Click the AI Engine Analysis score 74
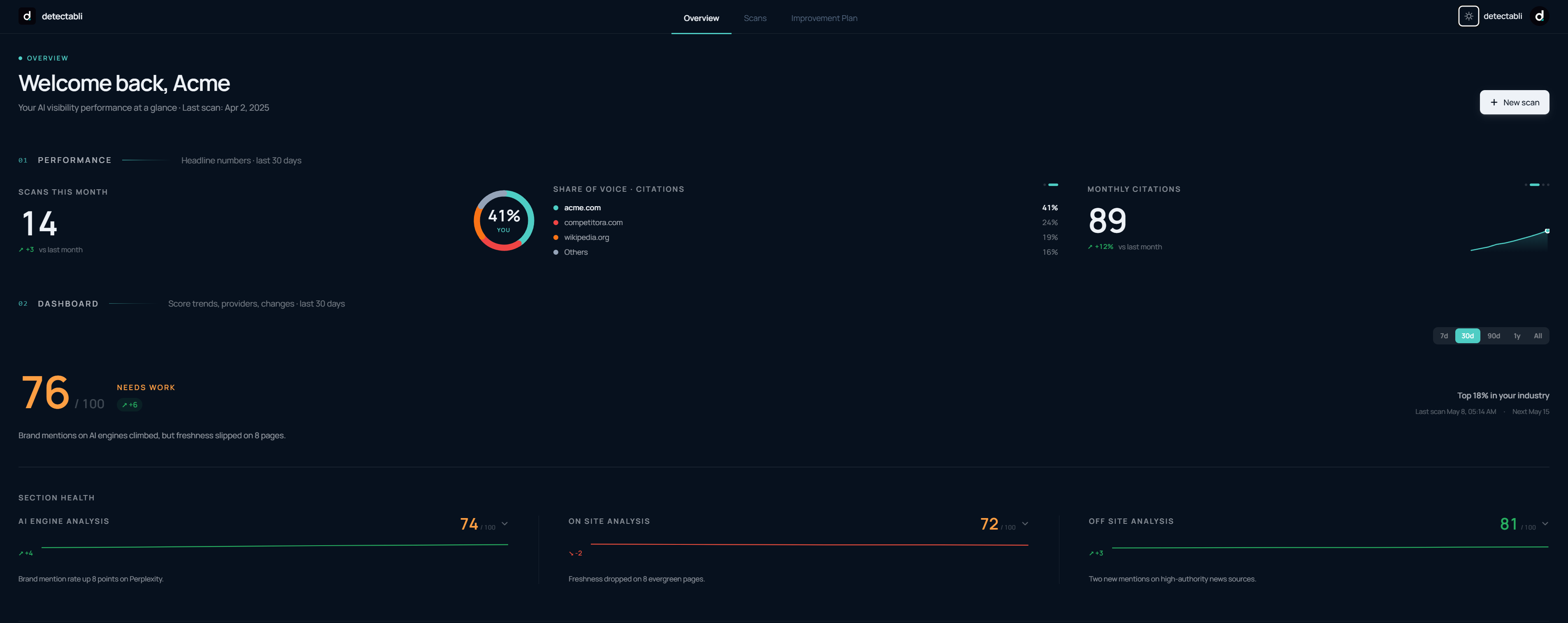The width and height of the screenshot is (1568, 623). pyautogui.click(x=469, y=524)
